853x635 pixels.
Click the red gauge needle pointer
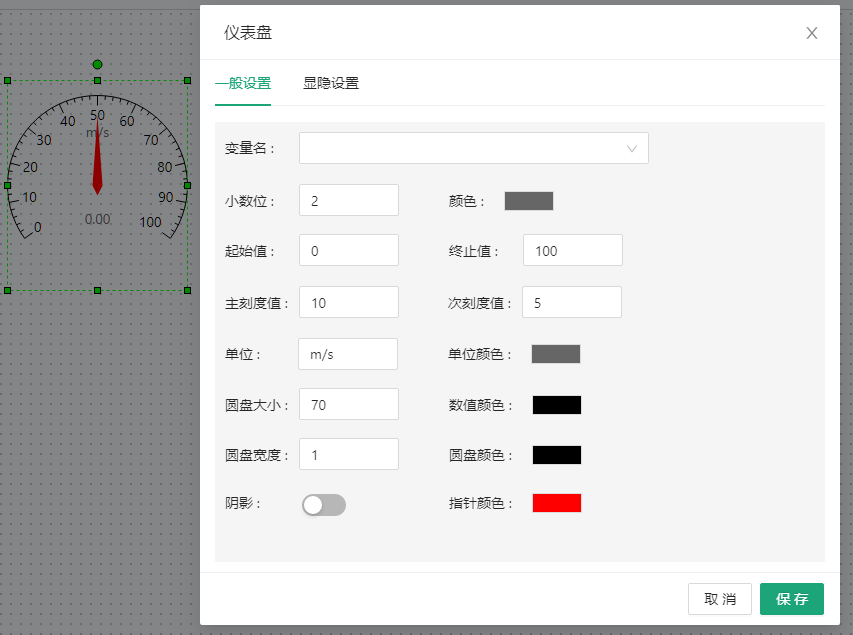pyautogui.click(x=97, y=158)
